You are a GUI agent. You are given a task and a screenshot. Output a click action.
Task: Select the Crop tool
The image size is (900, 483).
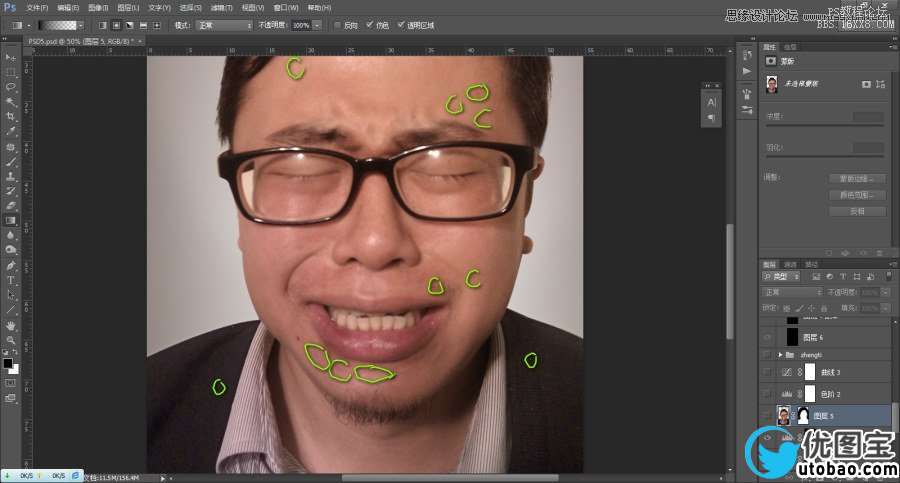(x=10, y=117)
